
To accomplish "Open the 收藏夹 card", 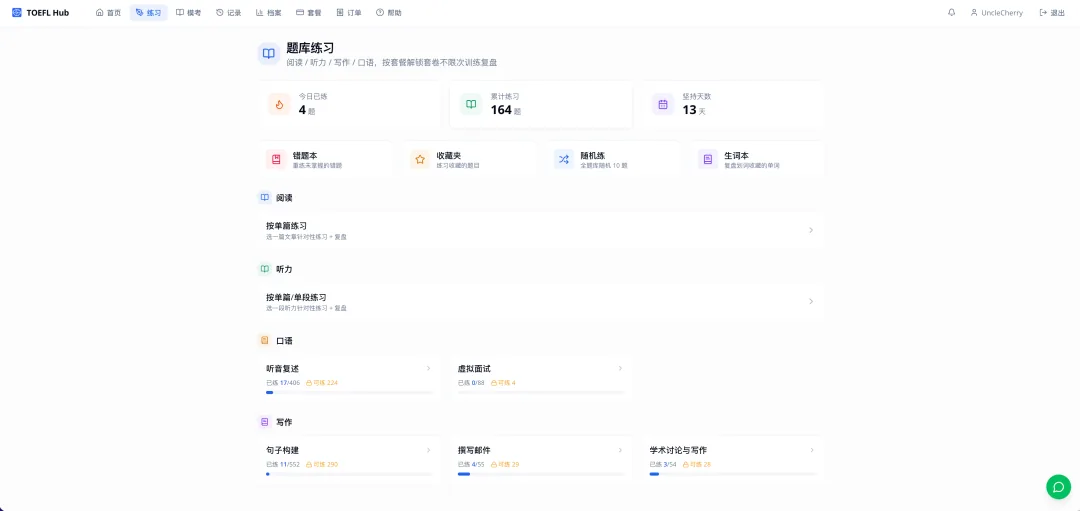I will point(469,160).
